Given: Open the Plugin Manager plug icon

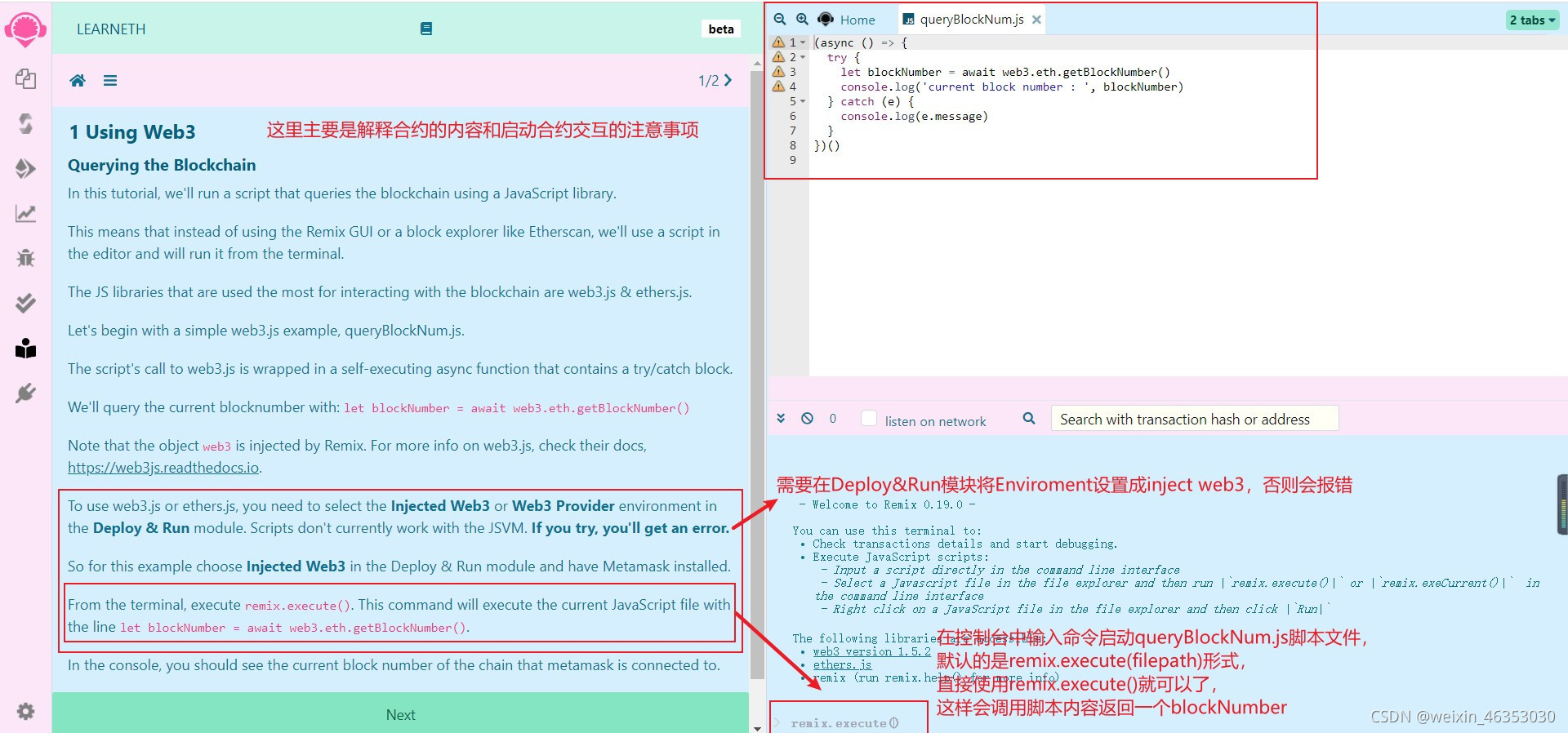Looking at the screenshot, I should 25,393.
